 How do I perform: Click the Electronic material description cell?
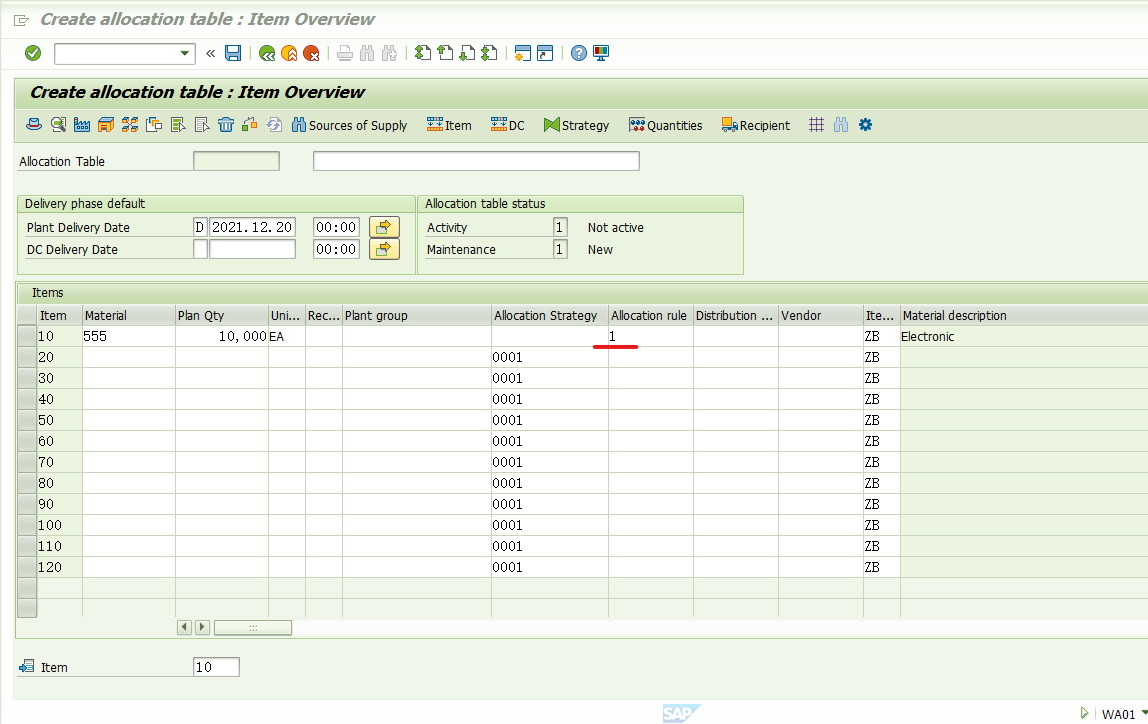[1024, 336]
